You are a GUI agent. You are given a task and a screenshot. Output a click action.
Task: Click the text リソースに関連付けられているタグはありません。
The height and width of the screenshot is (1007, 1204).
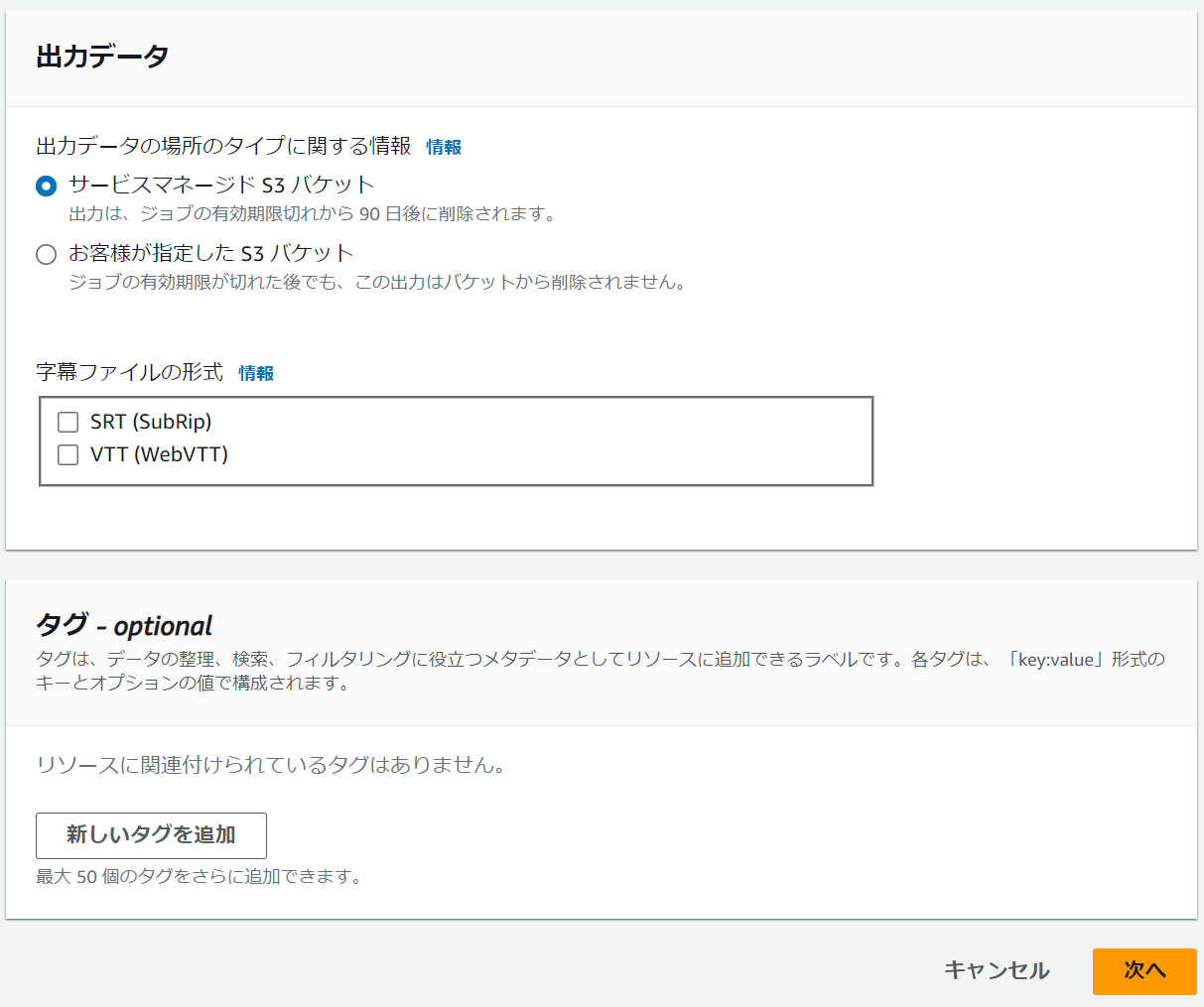[x=271, y=765]
